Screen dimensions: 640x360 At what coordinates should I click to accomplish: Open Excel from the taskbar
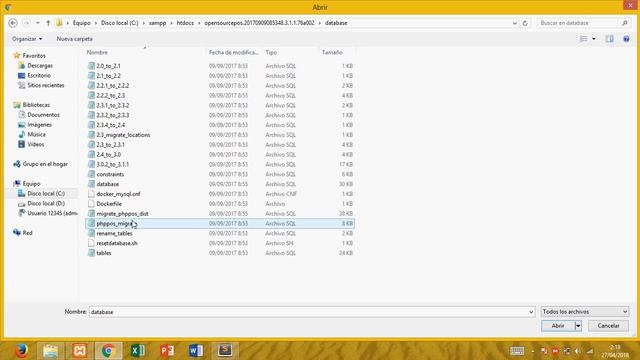(x=138, y=350)
